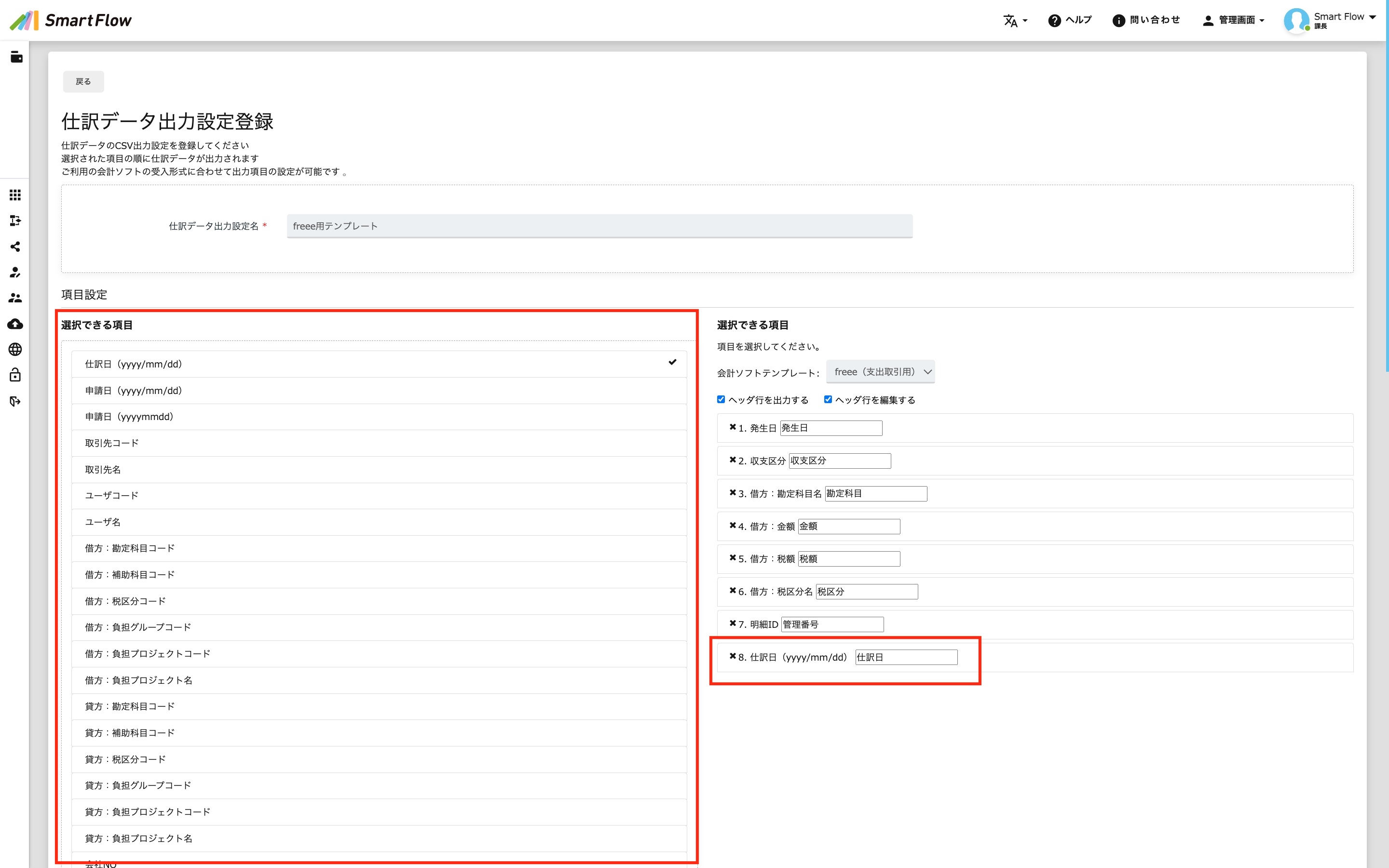
Task: Open the 会計ソフトテンプレート dropdown
Action: [881, 372]
